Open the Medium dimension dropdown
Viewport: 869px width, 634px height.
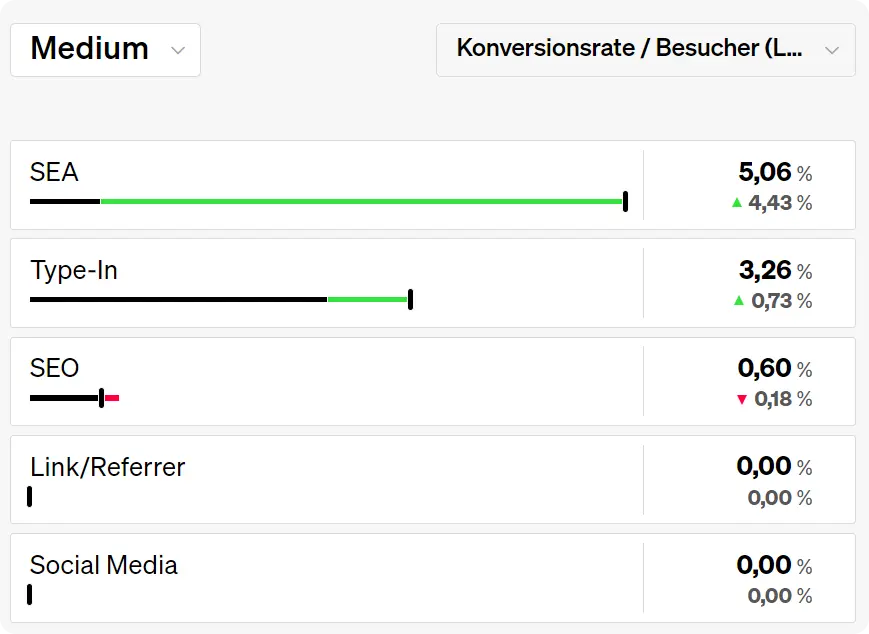pos(105,50)
